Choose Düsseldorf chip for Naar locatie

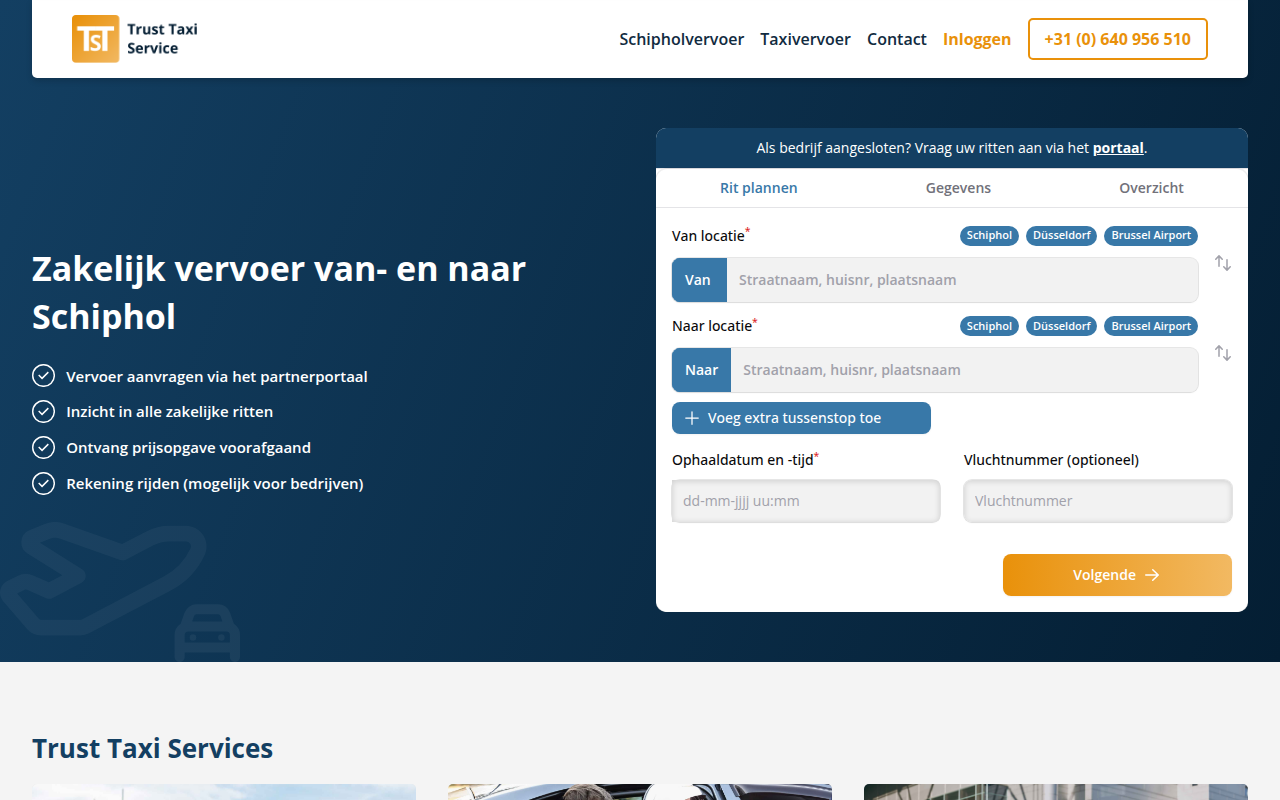(1061, 326)
